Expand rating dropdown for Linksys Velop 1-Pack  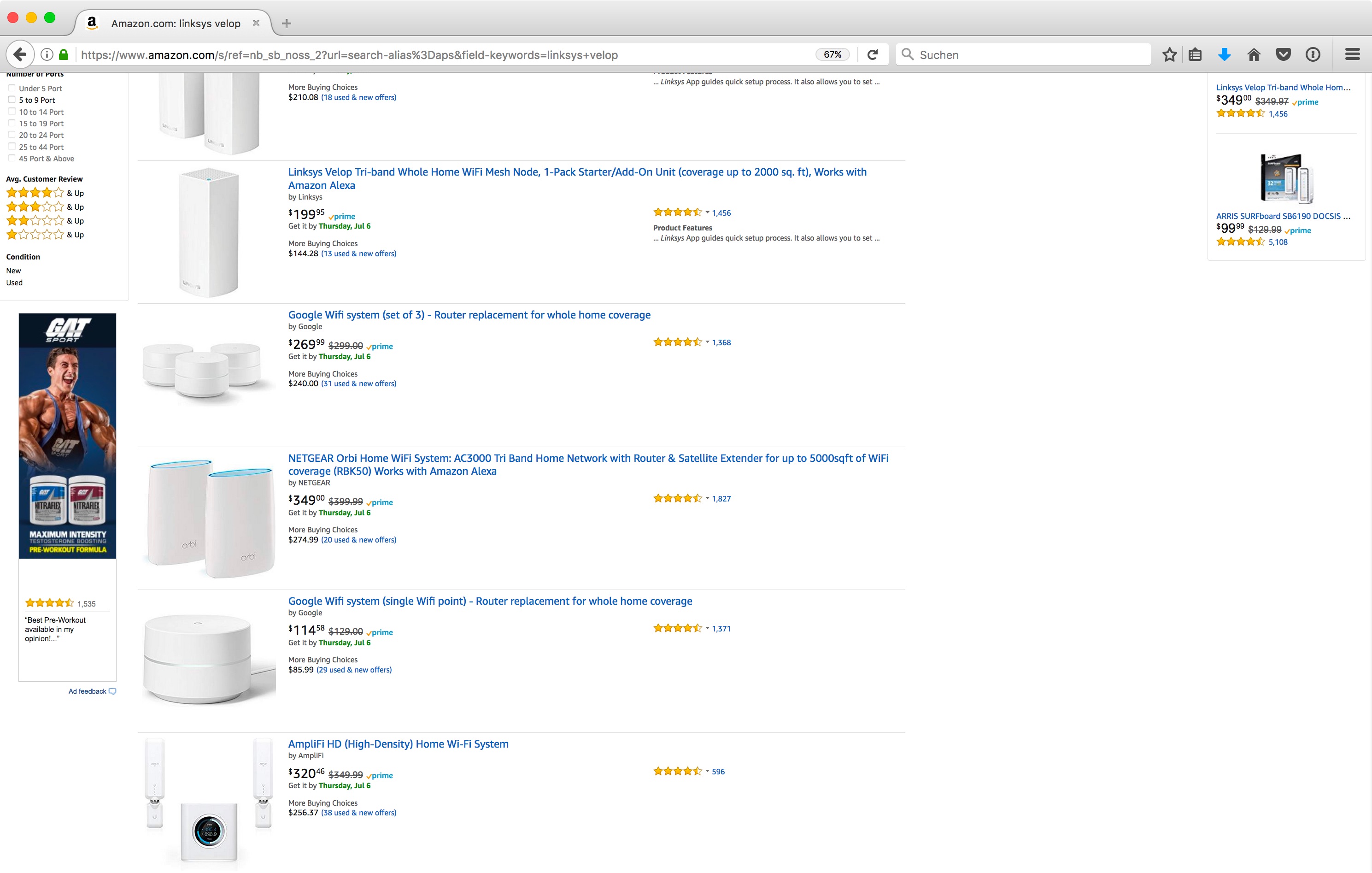[707, 212]
